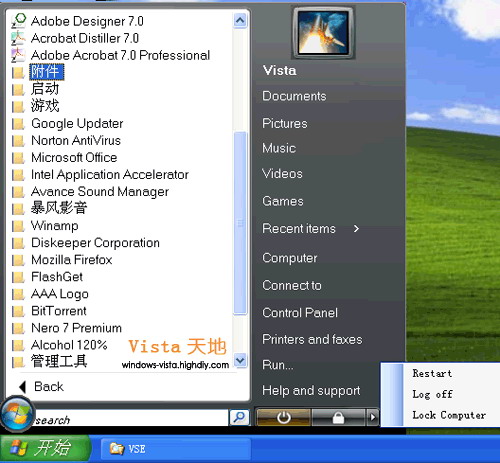Select the Recent items entry label
This screenshot has width=500, height=463.
[x=299, y=229]
